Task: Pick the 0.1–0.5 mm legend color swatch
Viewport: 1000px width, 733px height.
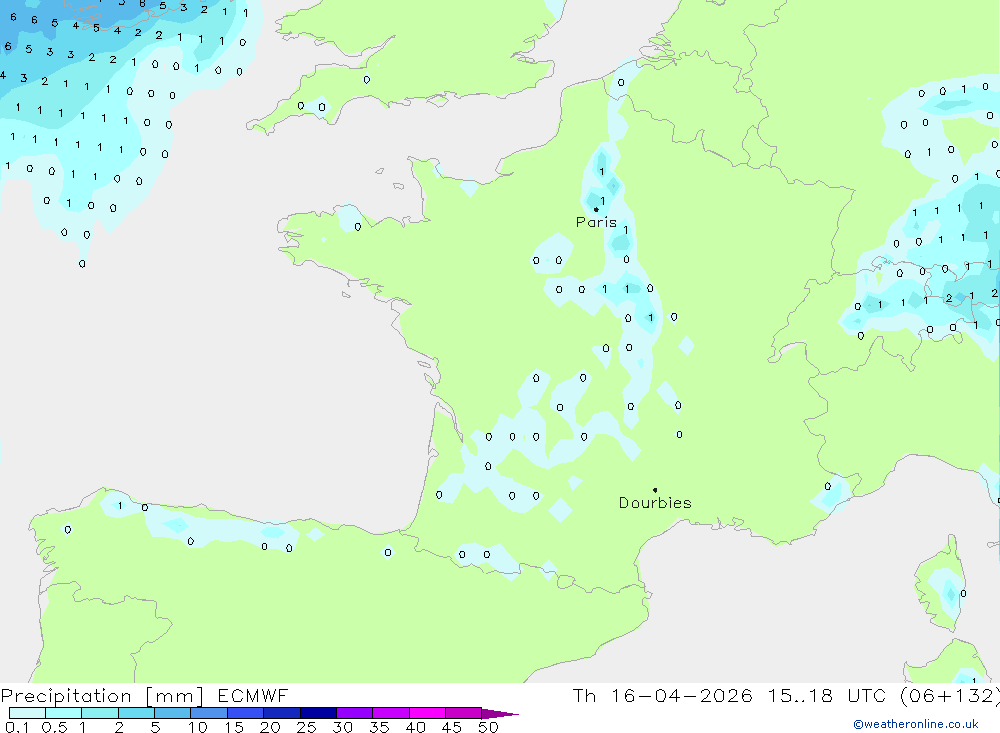Action: (27, 713)
